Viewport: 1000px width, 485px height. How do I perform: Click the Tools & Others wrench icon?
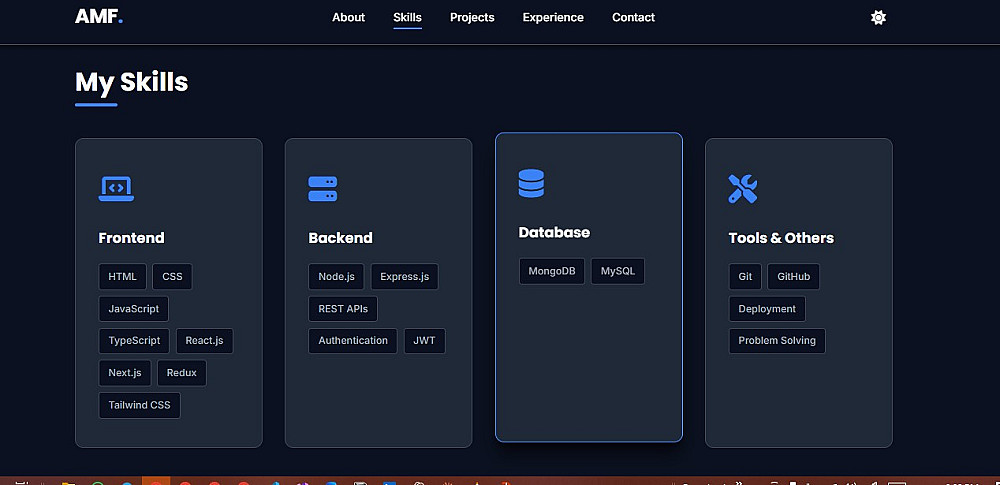pyautogui.click(x=743, y=189)
